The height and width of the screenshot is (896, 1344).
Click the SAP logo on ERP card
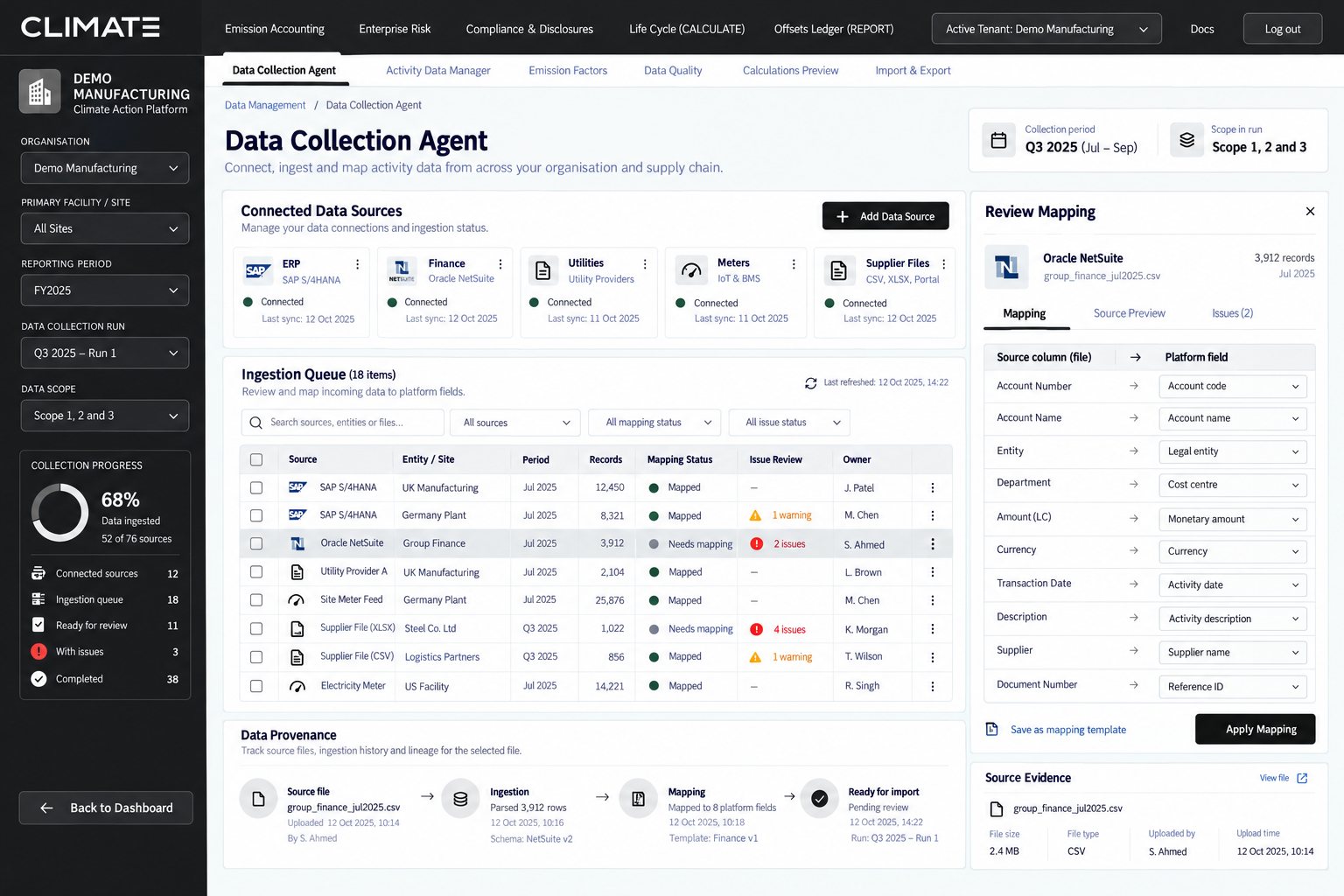(x=257, y=270)
